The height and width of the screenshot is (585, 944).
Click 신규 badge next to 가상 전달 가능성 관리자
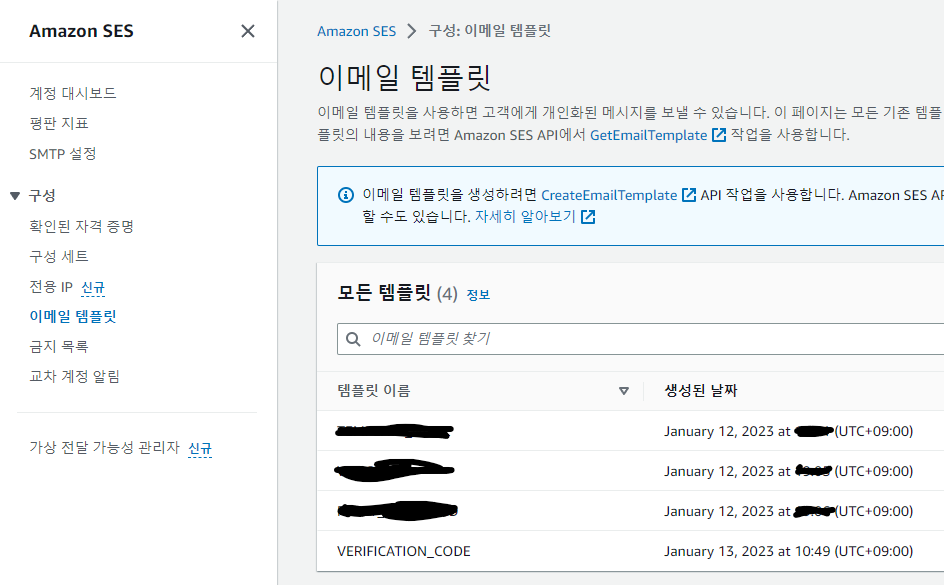coord(200,448)
